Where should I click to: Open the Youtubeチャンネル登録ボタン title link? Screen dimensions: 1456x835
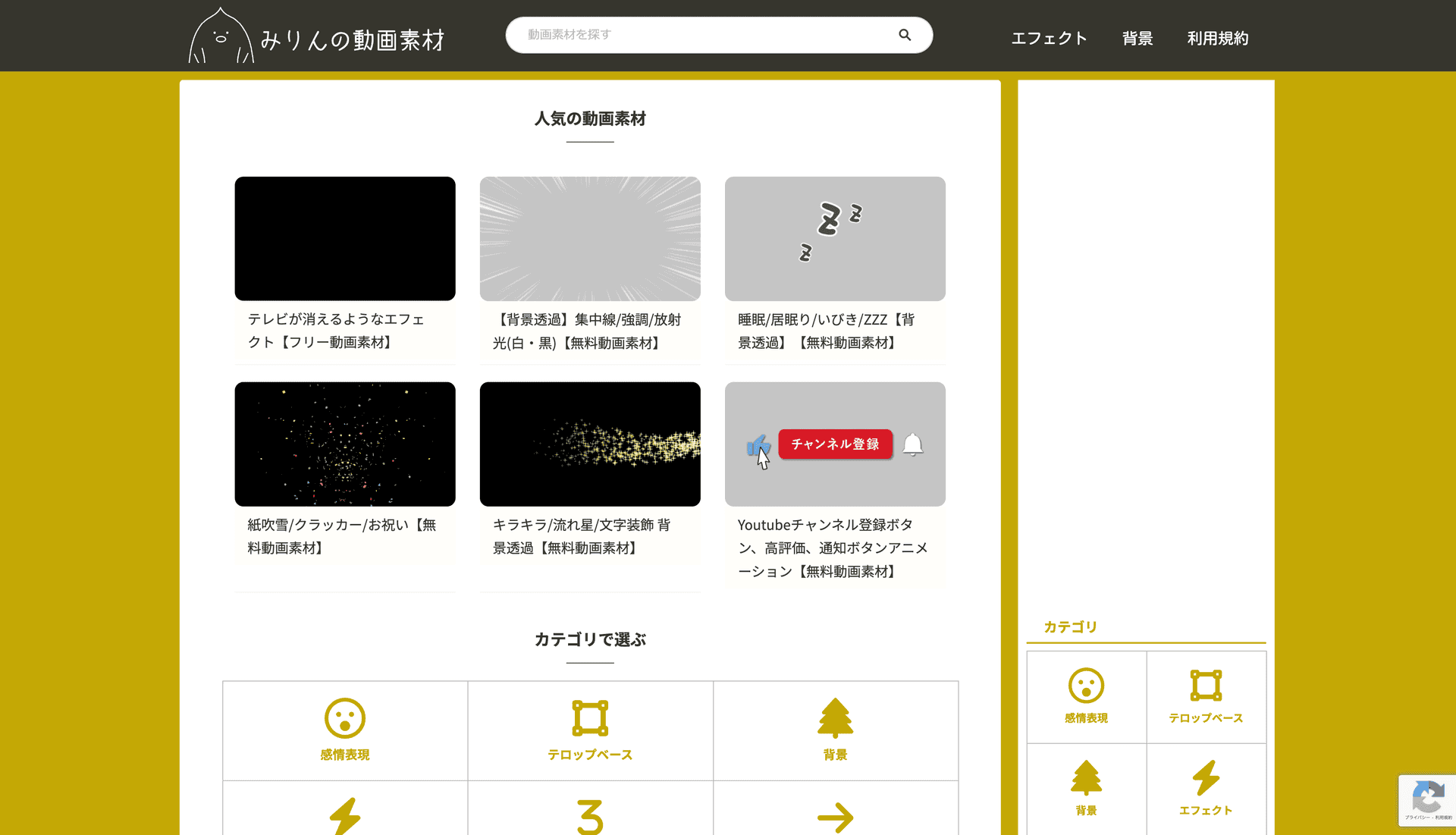point(833,548)
